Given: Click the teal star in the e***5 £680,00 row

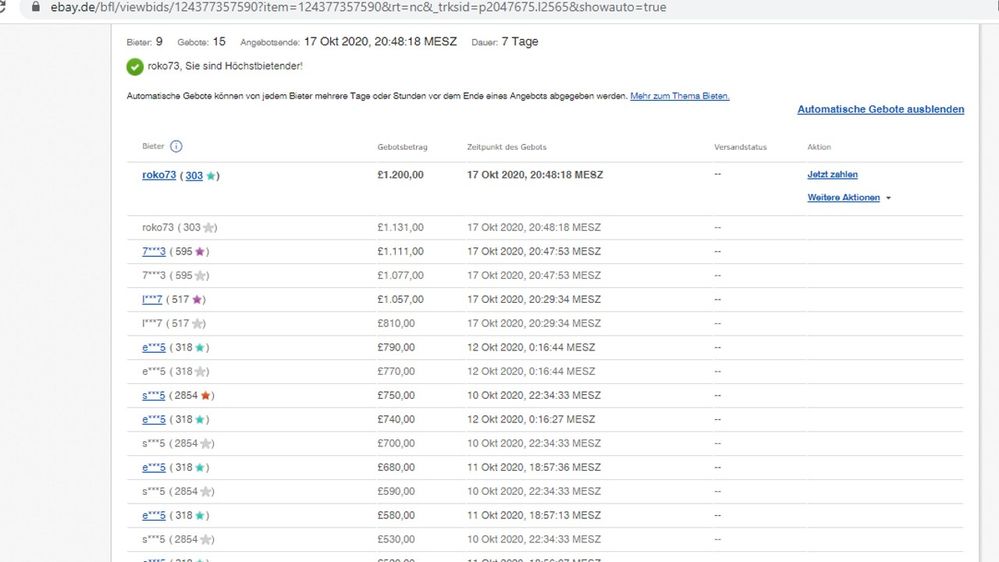Looking at the screenshot, I should tap(200, 468).
